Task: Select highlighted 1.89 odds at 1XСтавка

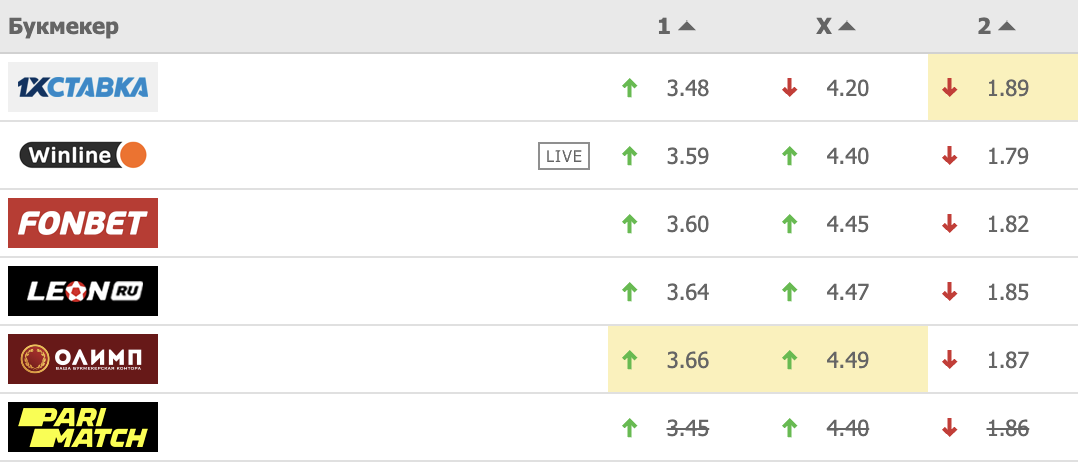Action: point(1007,88)
